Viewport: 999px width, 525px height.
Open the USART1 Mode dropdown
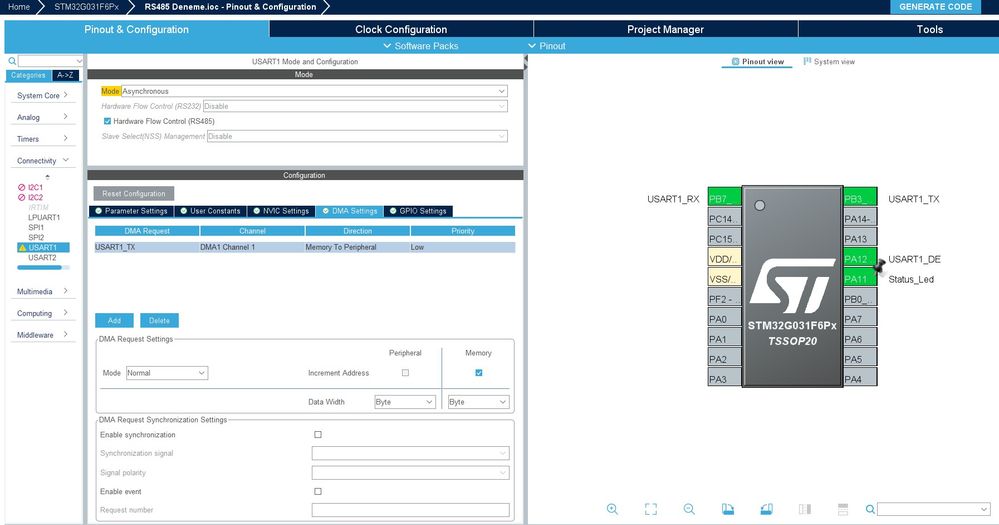(314, 91)
